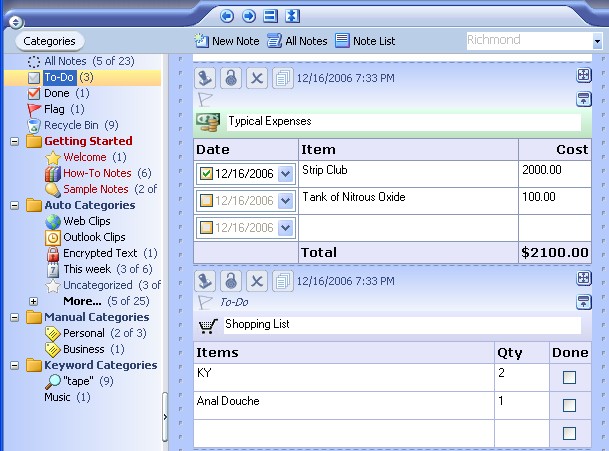Toggle the 12/16/2006 date checkbox for Strip Club
Viewport: 609px width, 451px height.
(x=206, y=174)
